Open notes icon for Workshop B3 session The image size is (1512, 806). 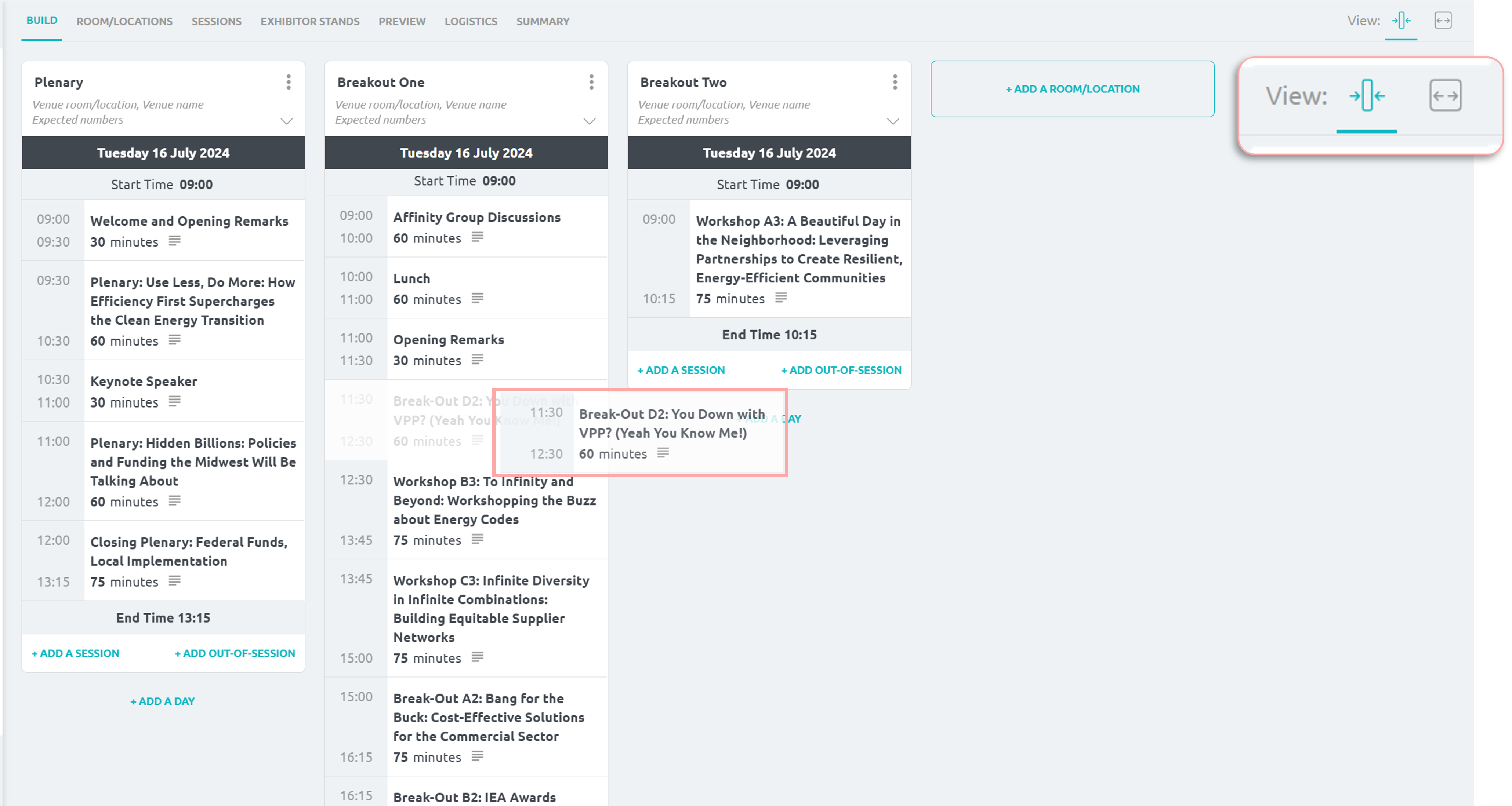click(477, 539)
